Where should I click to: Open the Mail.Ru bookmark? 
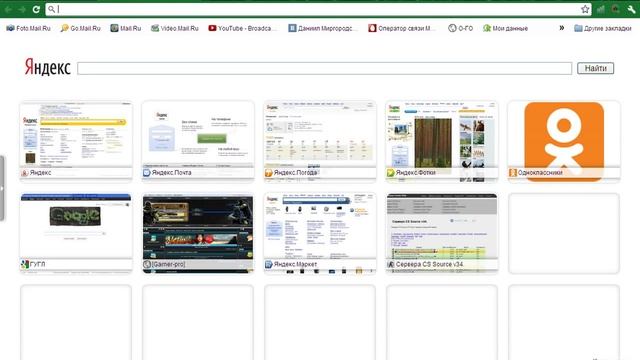pos(125,28)
